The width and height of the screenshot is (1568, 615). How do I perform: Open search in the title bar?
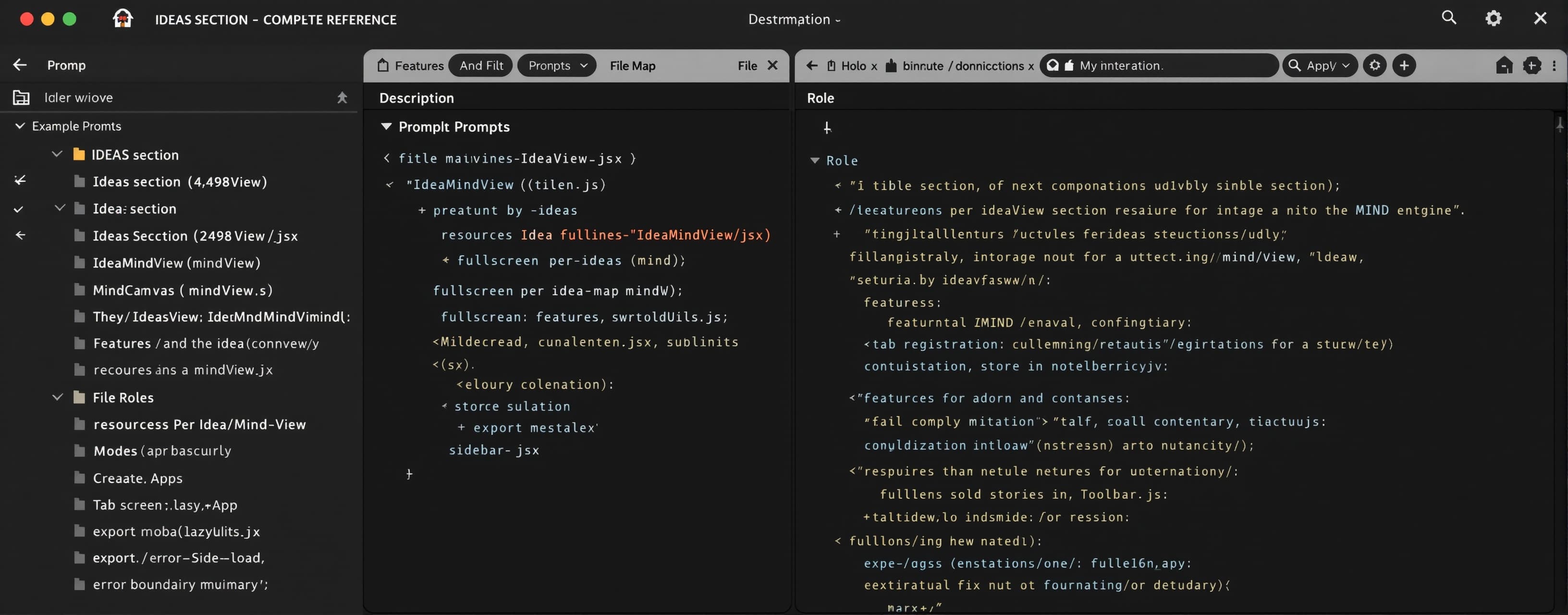point(1449,18)
